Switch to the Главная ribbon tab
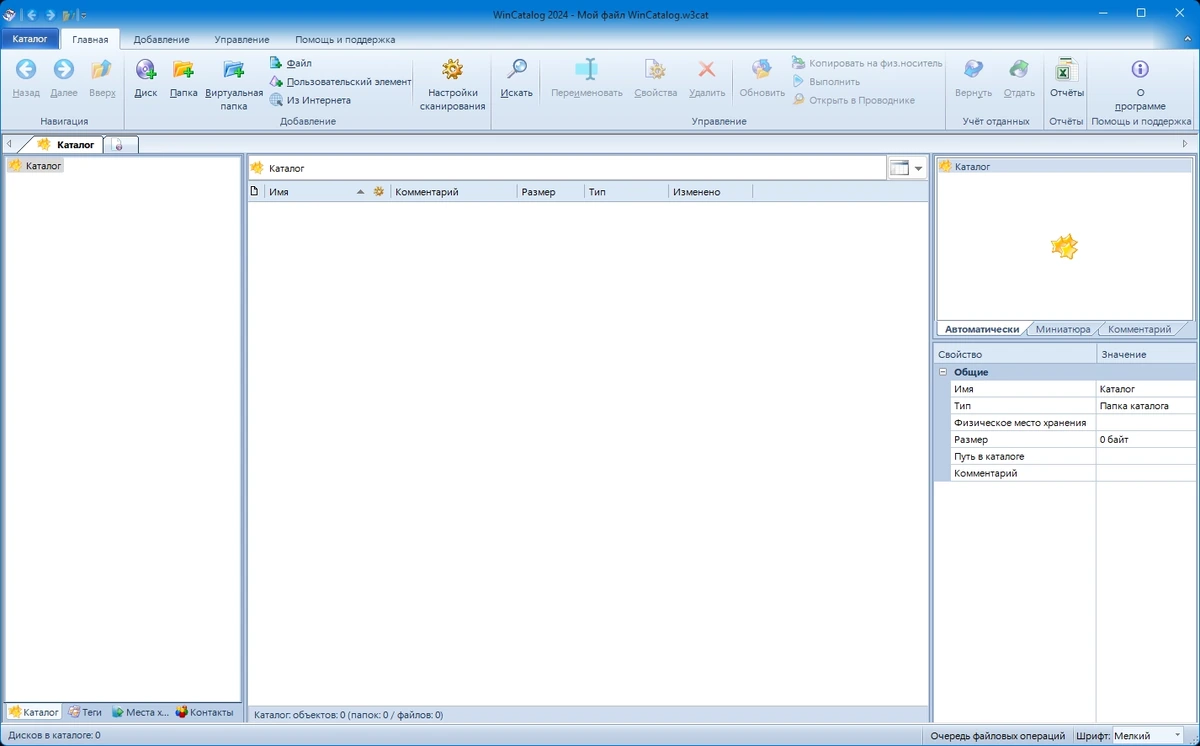This screenshot has width=1200, height=746. pos(90,40)
